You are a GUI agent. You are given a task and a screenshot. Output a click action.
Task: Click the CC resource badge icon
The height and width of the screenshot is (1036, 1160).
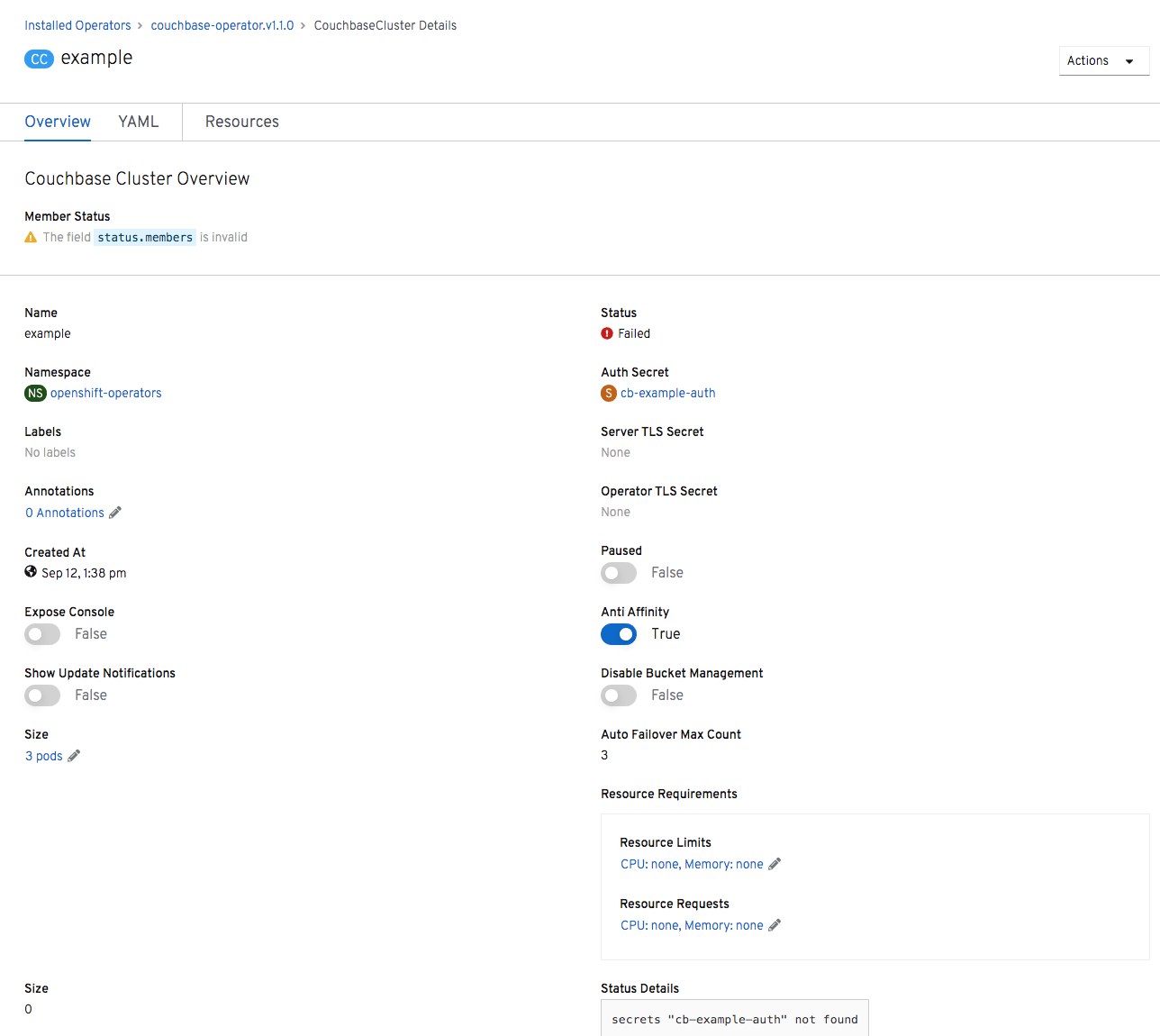pyautogui.click(x=39, y=59)
